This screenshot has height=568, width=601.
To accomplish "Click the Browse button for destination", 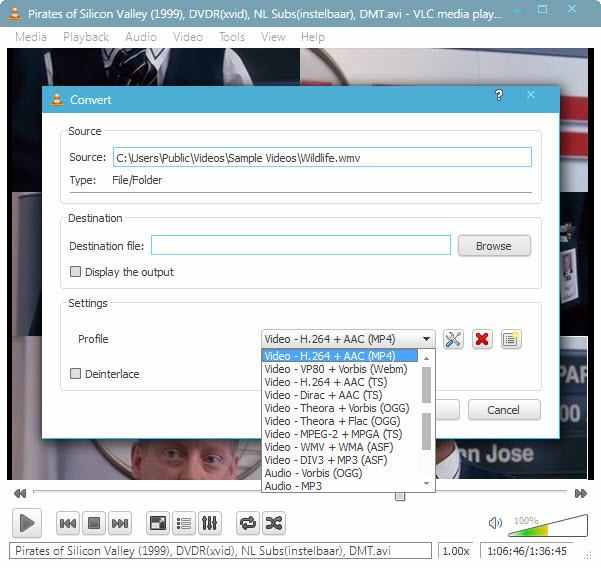I will tap(493, 246).
